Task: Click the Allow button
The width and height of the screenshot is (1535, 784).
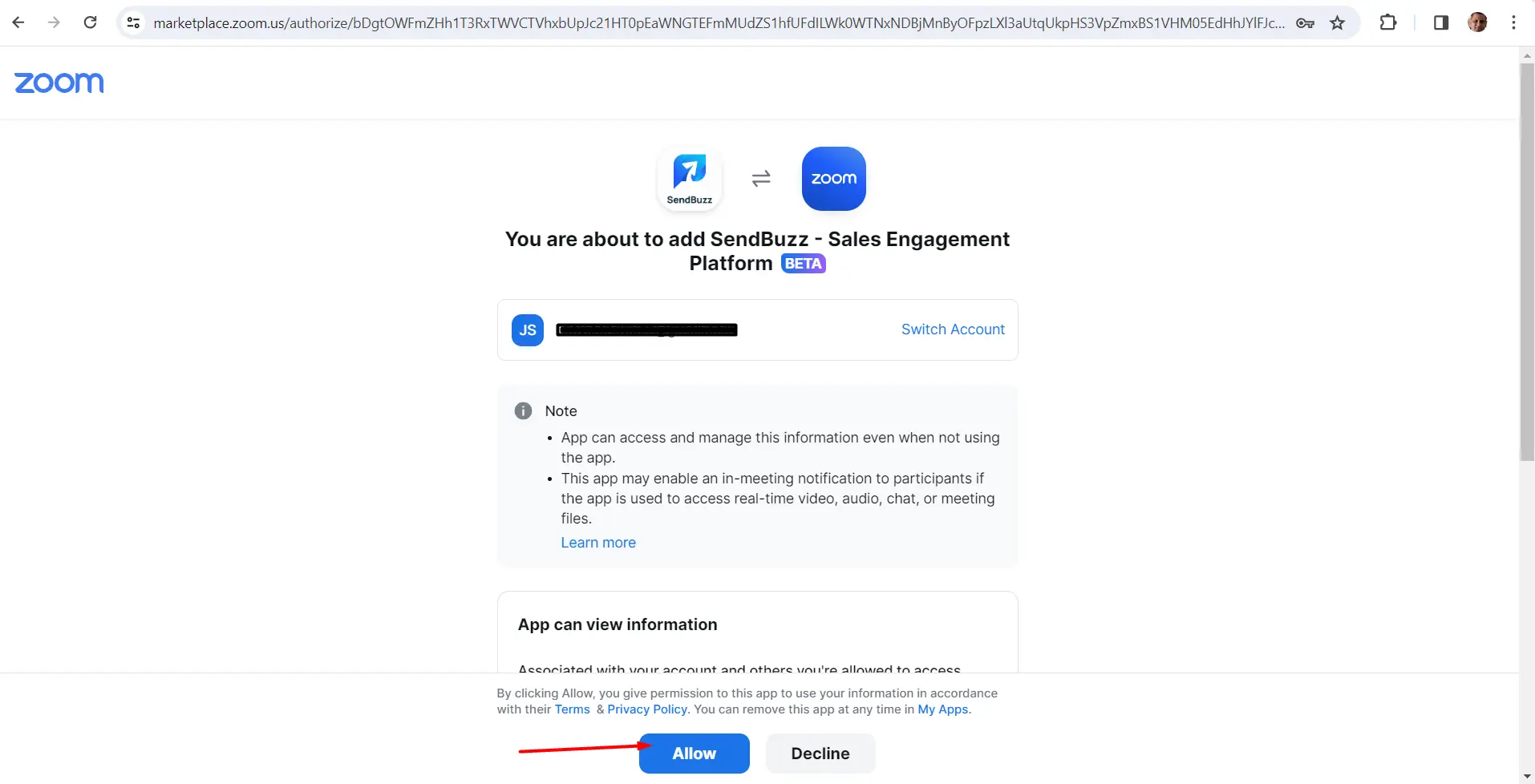Action: (695, 754)
